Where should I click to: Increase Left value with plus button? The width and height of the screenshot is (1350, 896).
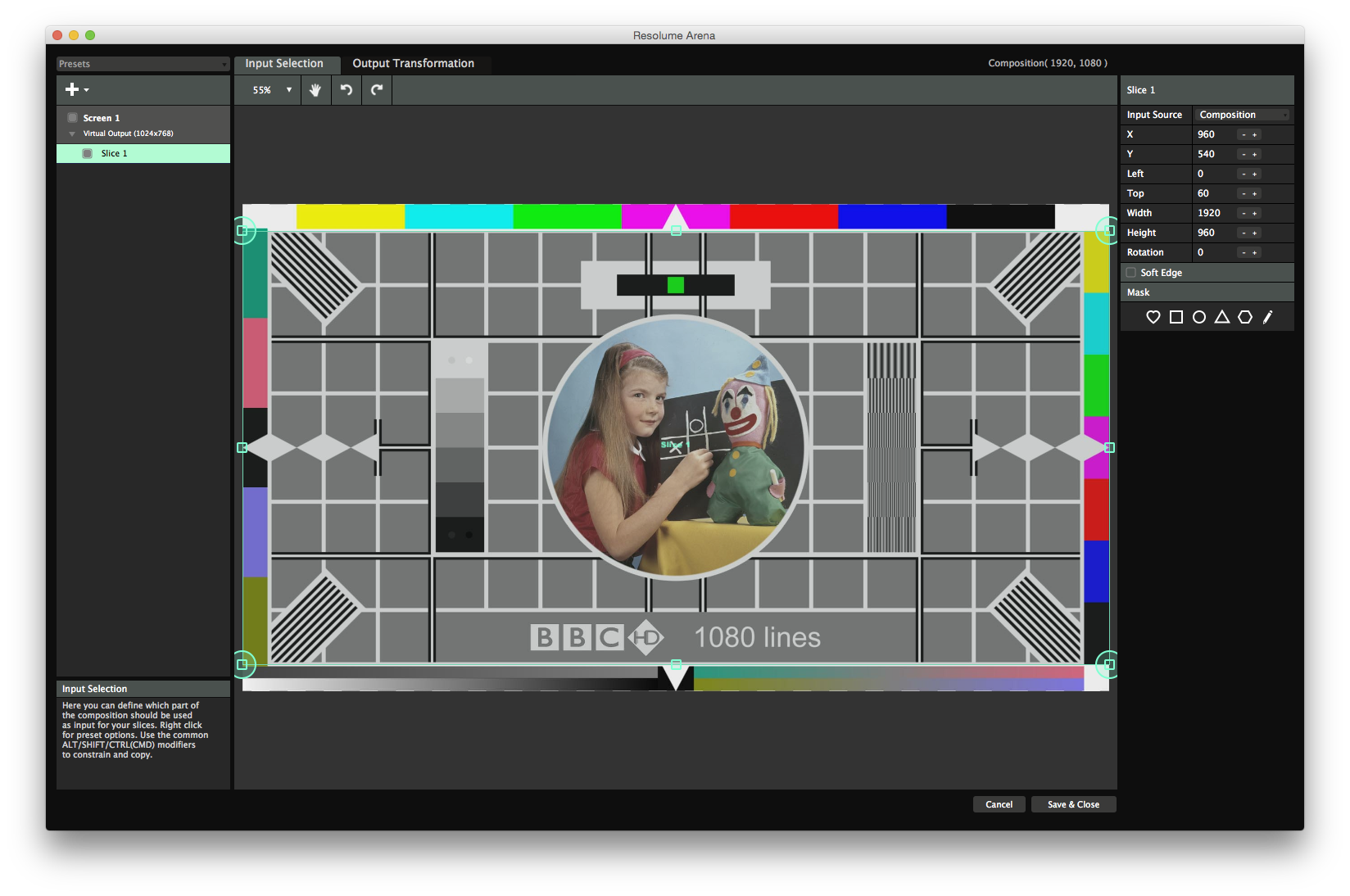[1254, 174]
